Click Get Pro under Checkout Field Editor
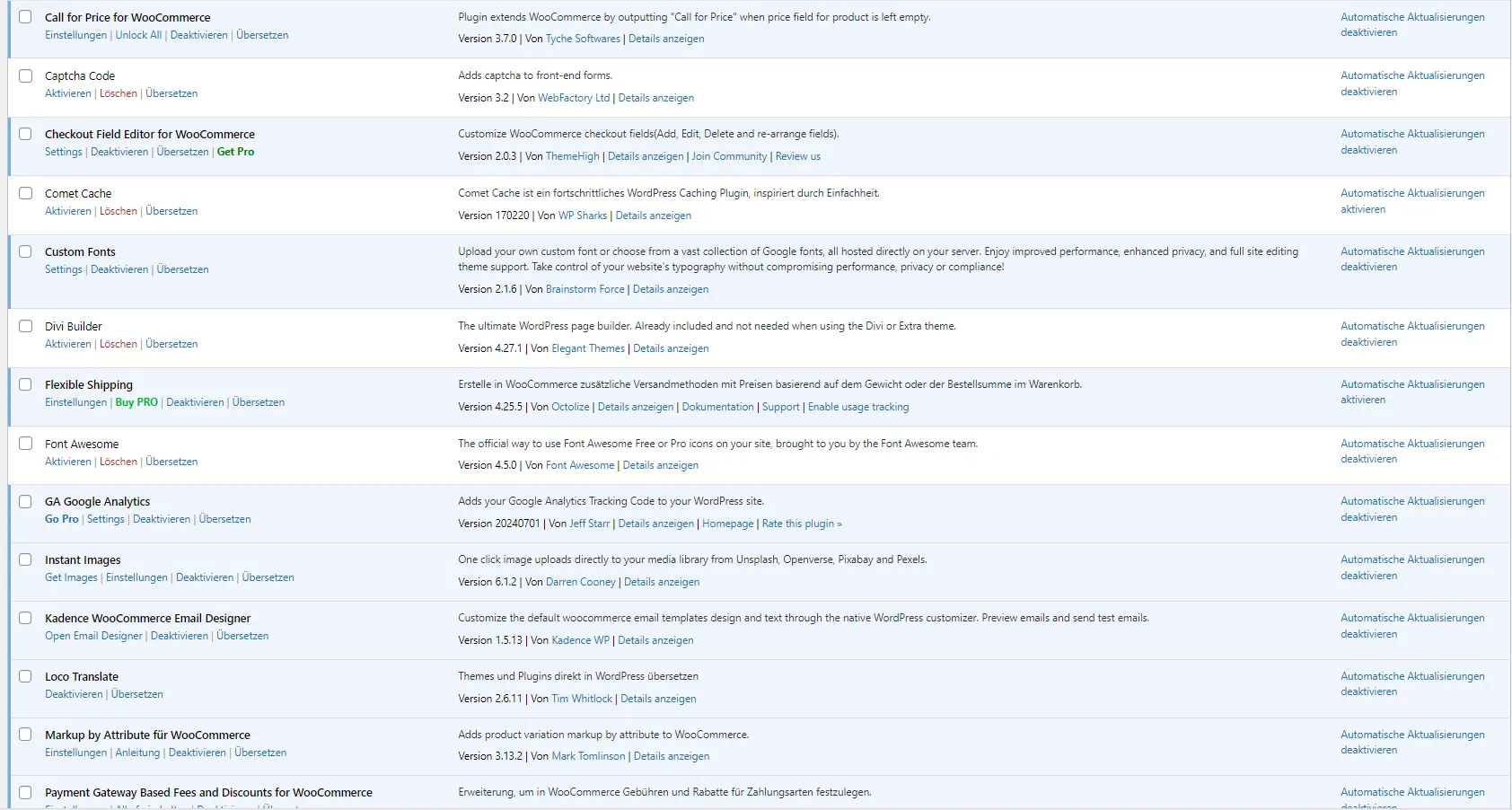The height and width of the screenshot is (810, 1512). [x=235, y=152]
